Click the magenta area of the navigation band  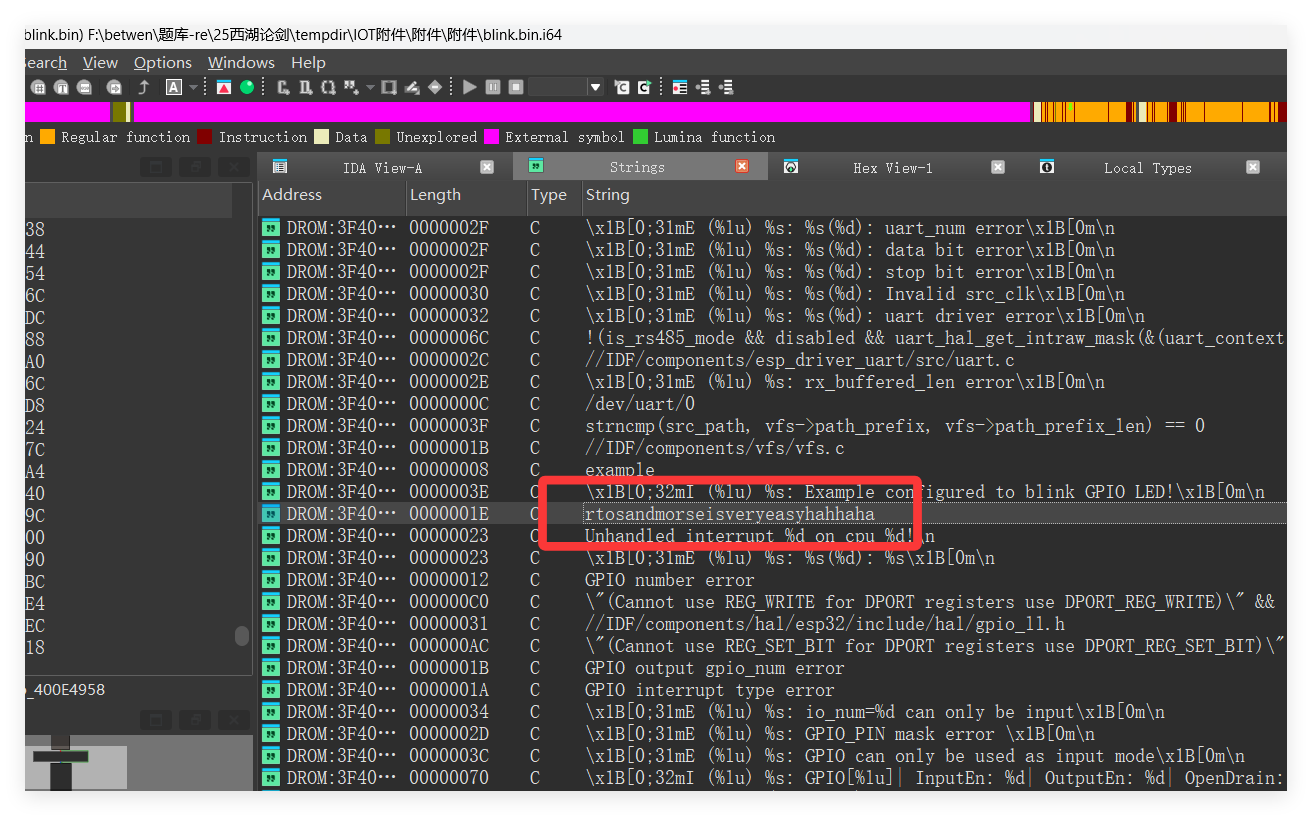pyautogui.click(x=580, y=111)
